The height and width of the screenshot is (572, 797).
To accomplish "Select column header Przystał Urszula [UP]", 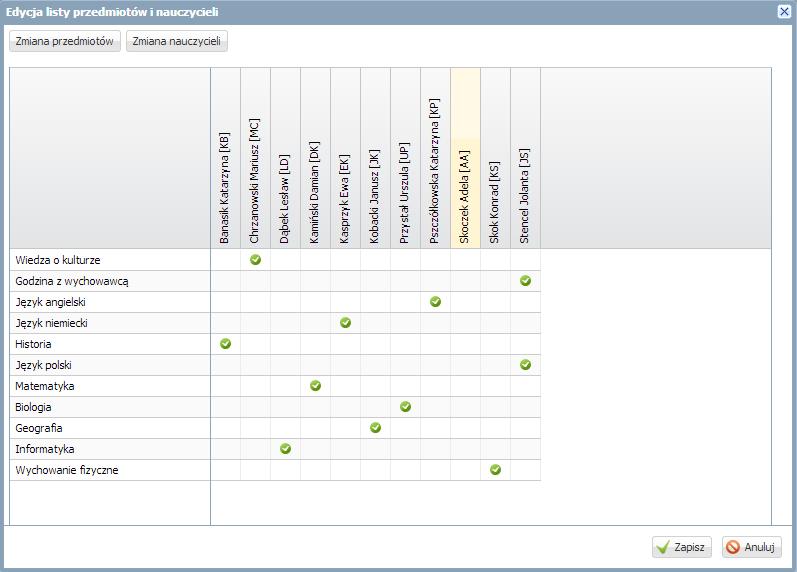I will [406, 158].
